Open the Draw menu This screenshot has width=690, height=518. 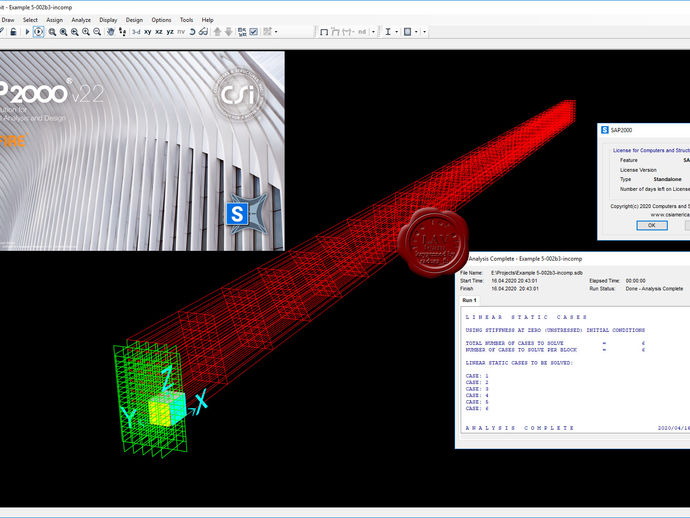tap(8, 20)
